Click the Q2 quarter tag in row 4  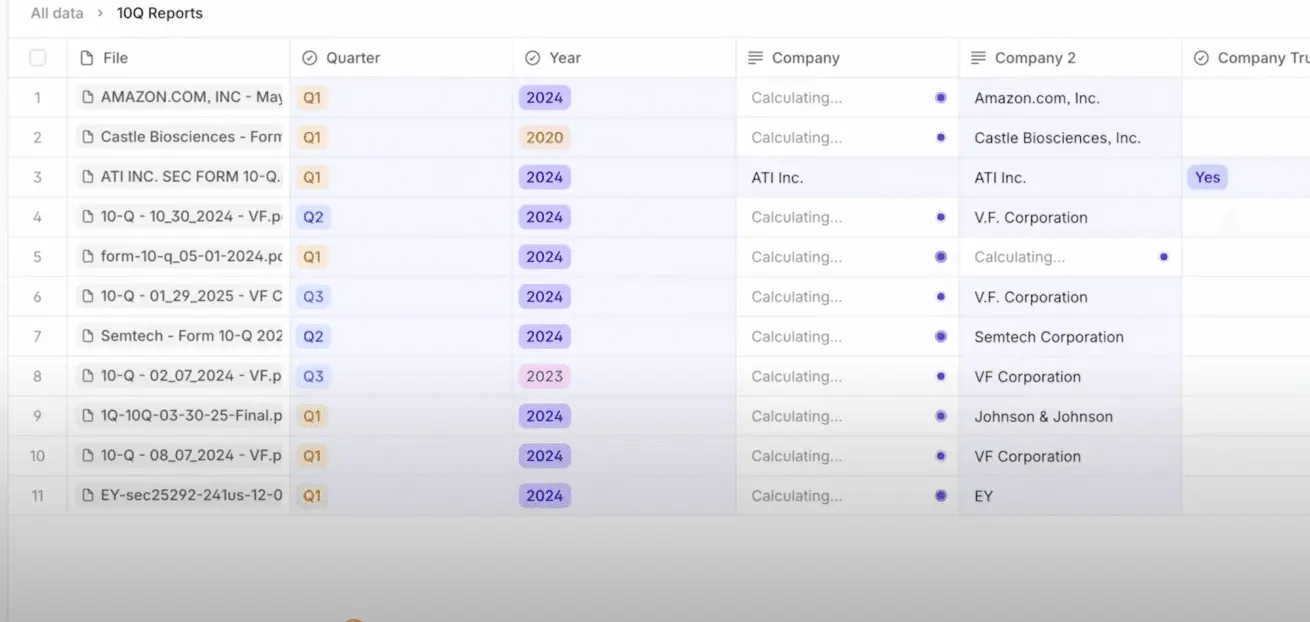tap(313, 217)
